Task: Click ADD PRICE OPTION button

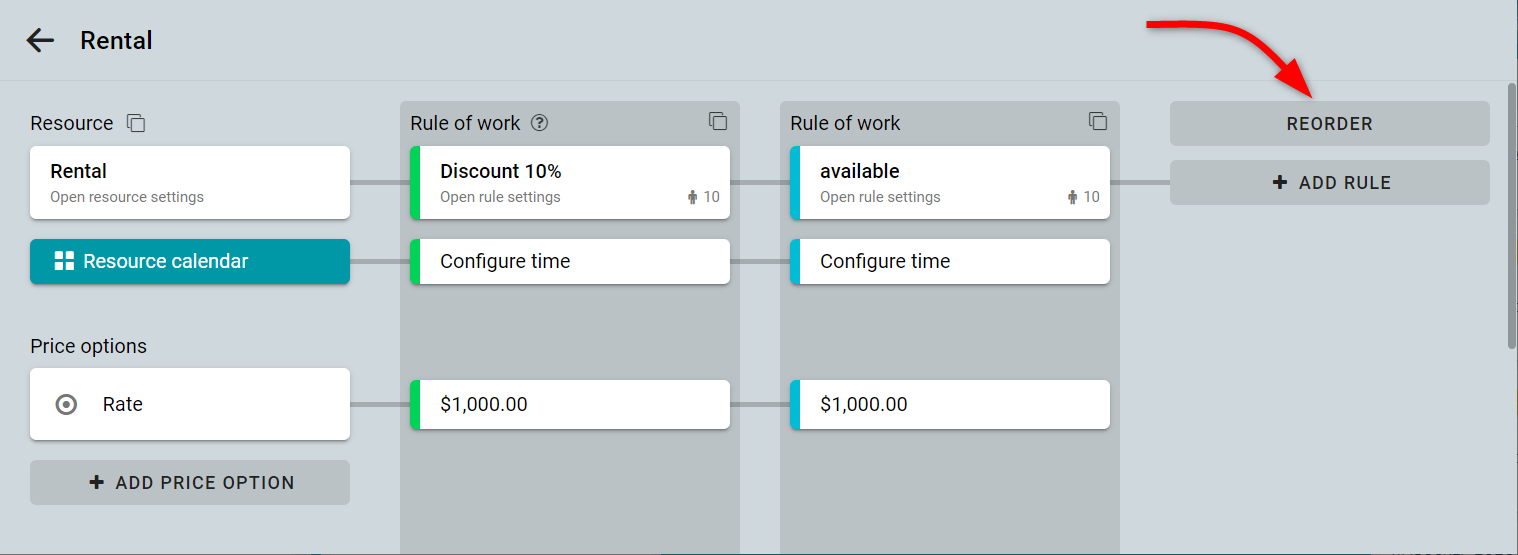Action: pos(190,482)
